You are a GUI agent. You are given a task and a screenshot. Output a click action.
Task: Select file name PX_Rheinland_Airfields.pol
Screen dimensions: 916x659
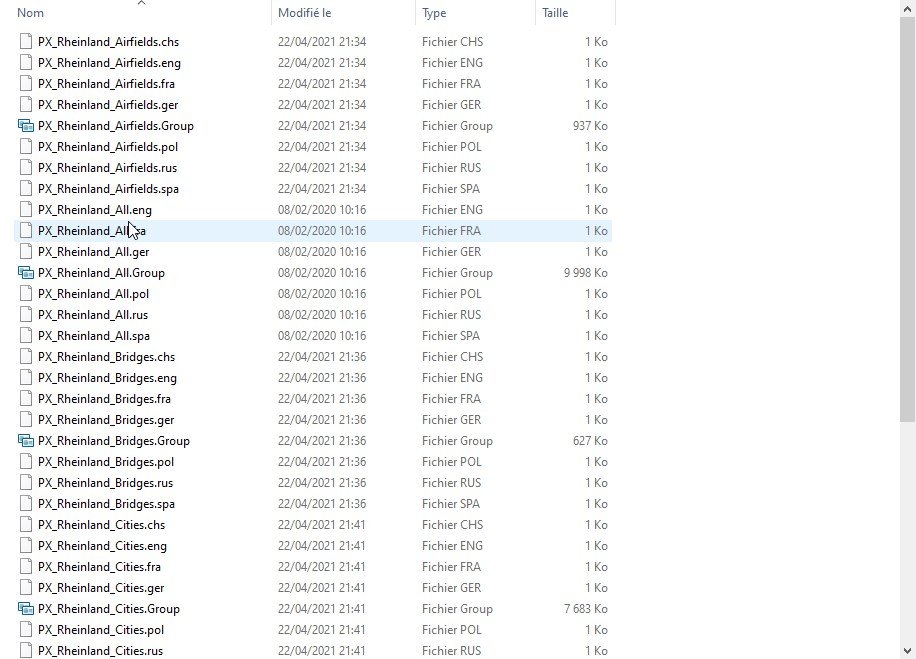108,147
